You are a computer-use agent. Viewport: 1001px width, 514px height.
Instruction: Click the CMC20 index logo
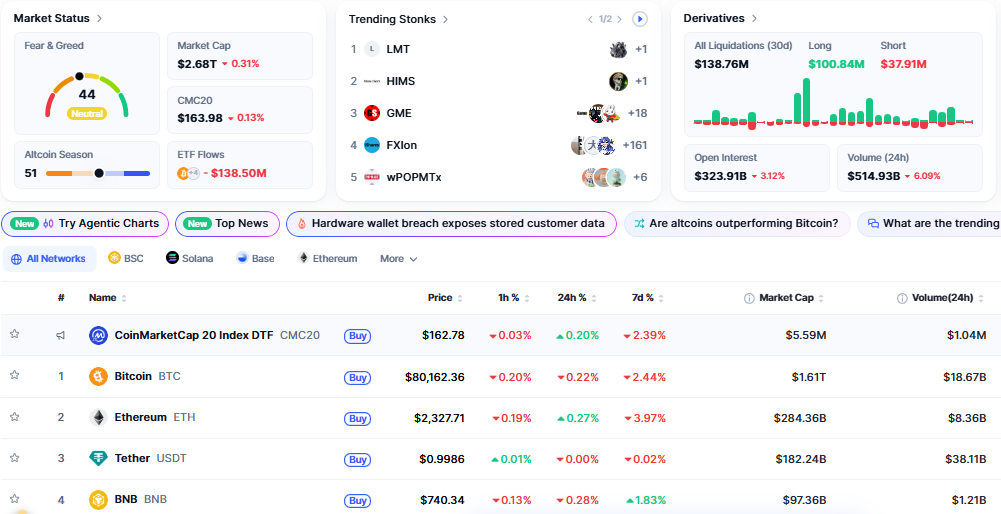click(98, 335)
